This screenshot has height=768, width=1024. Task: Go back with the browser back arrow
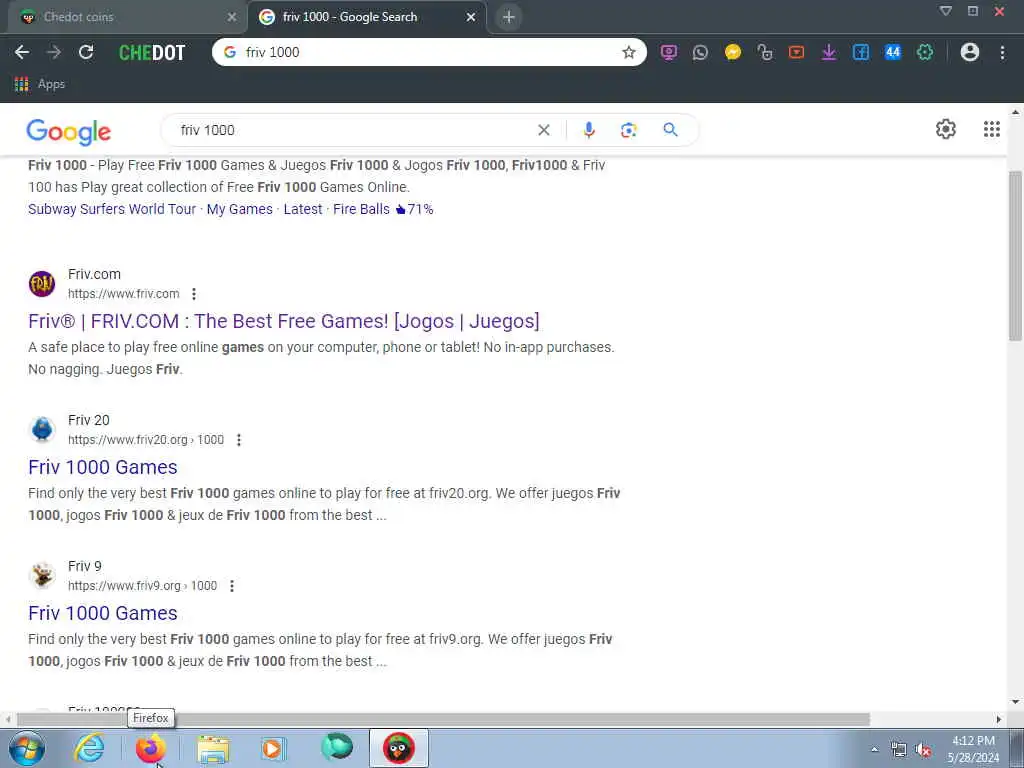(x=22, y=52)
